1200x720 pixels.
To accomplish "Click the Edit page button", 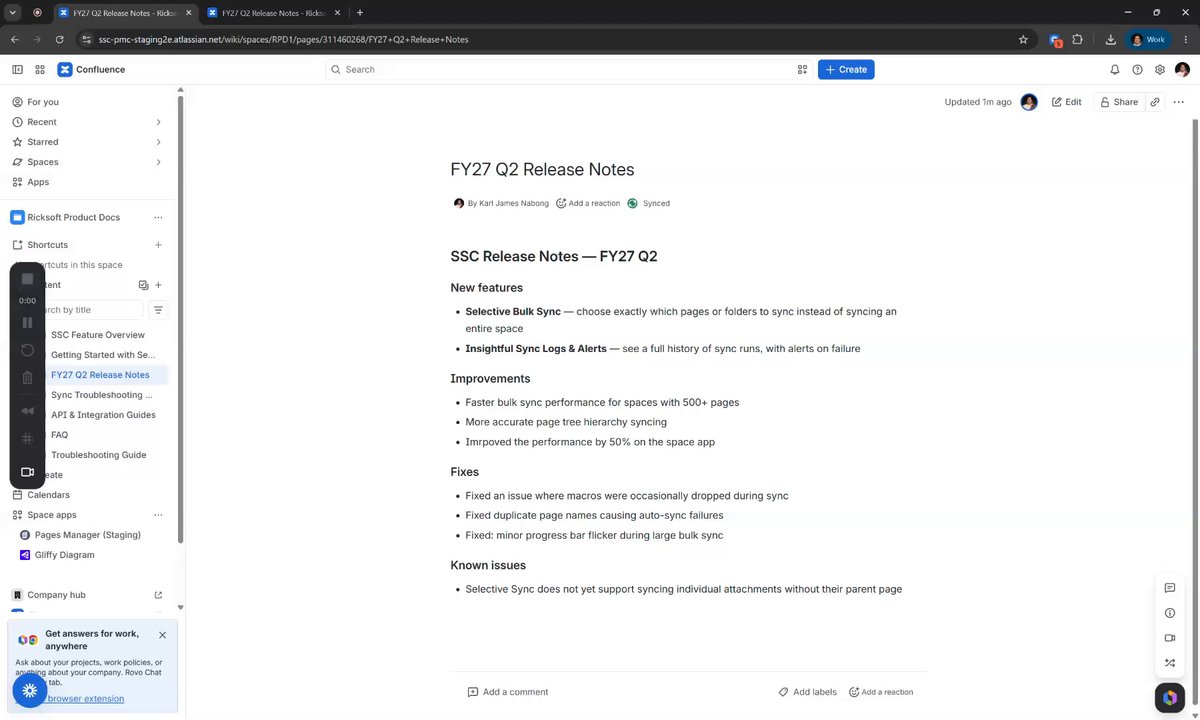I will 1066,102.
